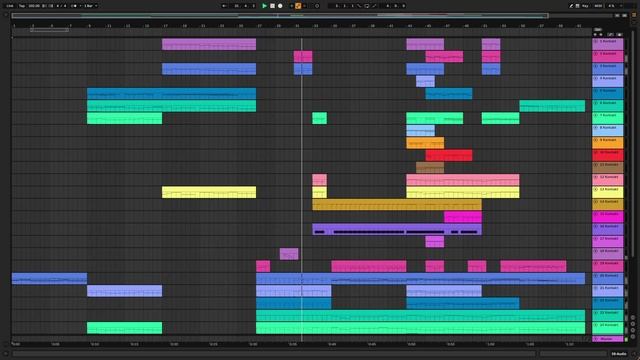
Task: Enable Draw Mode pencil icon
Action: click(x=571, y=6)
